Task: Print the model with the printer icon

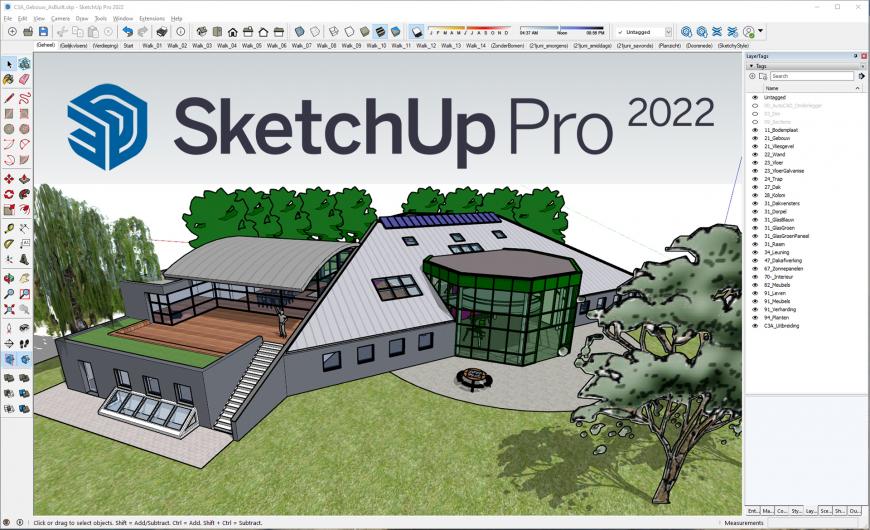Action: [161, 32]
